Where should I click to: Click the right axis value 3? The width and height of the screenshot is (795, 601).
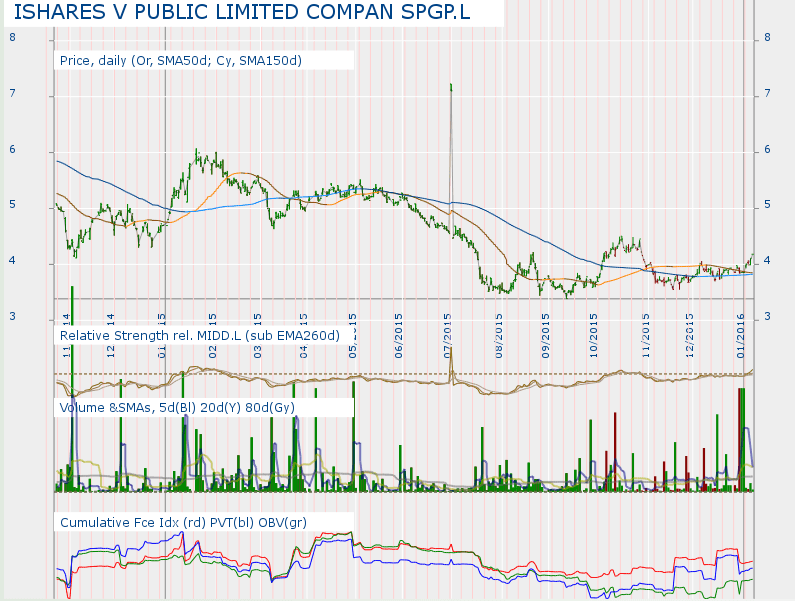click(x=767, y=316)
